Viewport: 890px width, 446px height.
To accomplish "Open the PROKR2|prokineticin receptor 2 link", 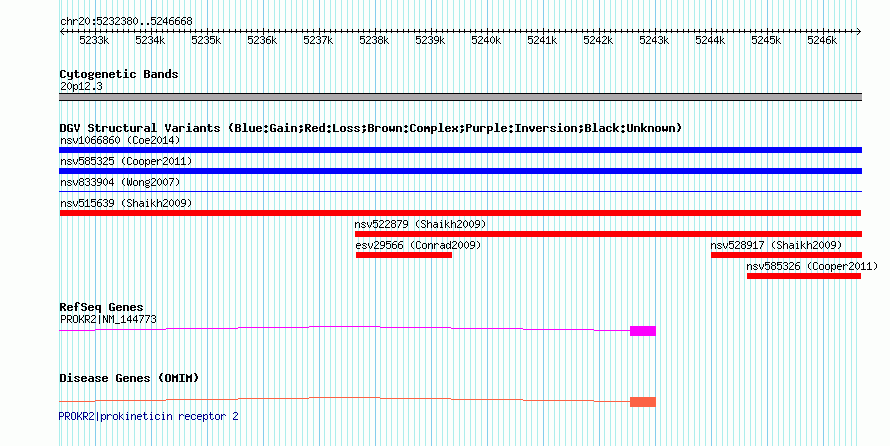I will tap(149, 416).
